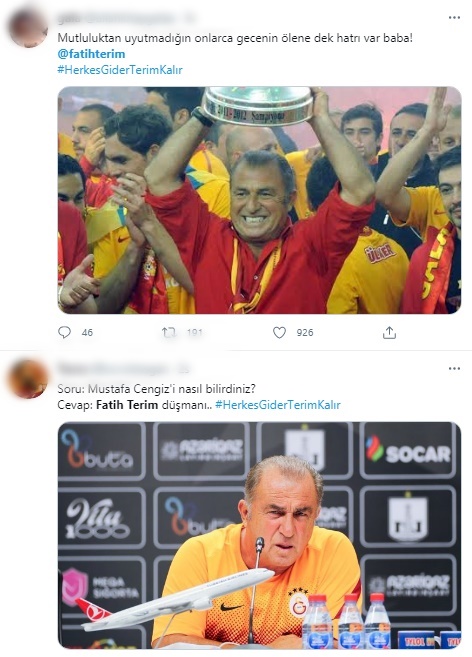Open #HerkesGiderTerimKalır hashtag in first tweet
Image resolution: width=472 pixels, height=657 pixels.
pyautogui.click(x=120, y=70)
